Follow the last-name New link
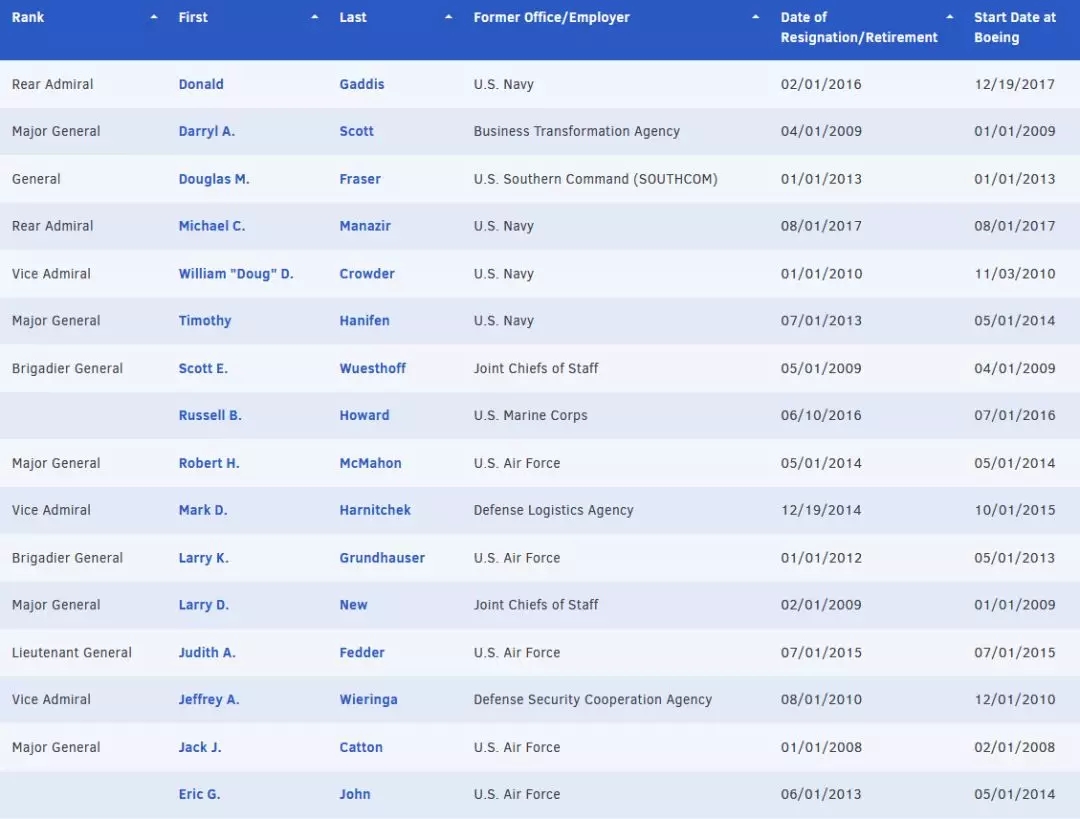This screenshot has width=1080, height=819. (353, 605)
